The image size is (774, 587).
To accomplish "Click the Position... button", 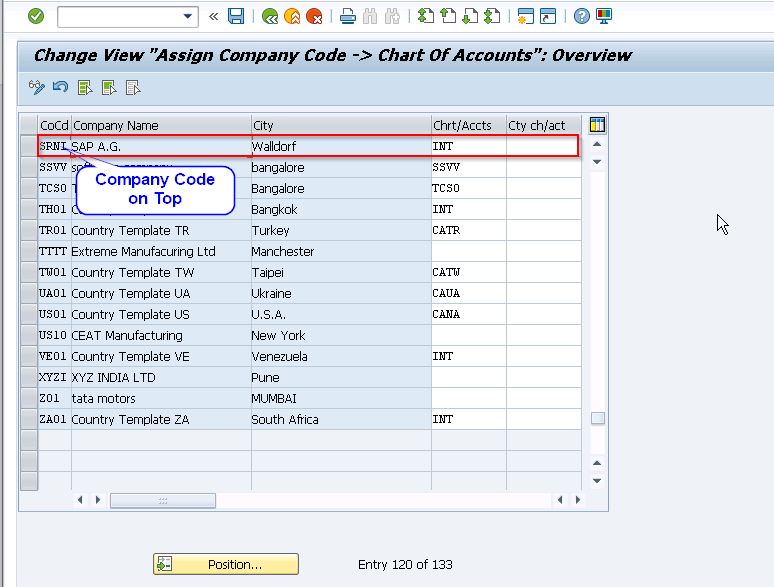I will point(225,564).
